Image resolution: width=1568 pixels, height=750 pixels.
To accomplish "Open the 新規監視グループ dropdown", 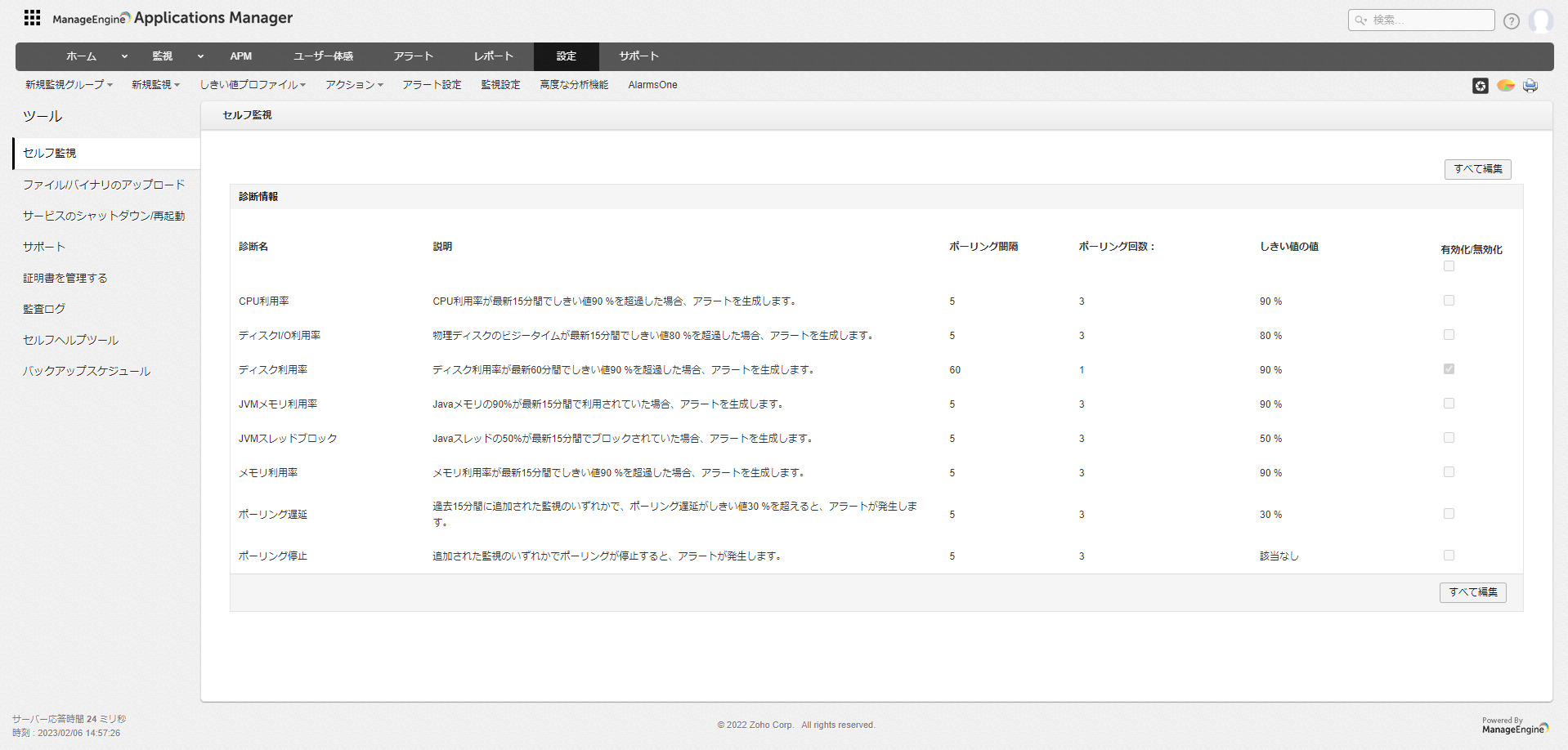I will click(x=69, y=85).
